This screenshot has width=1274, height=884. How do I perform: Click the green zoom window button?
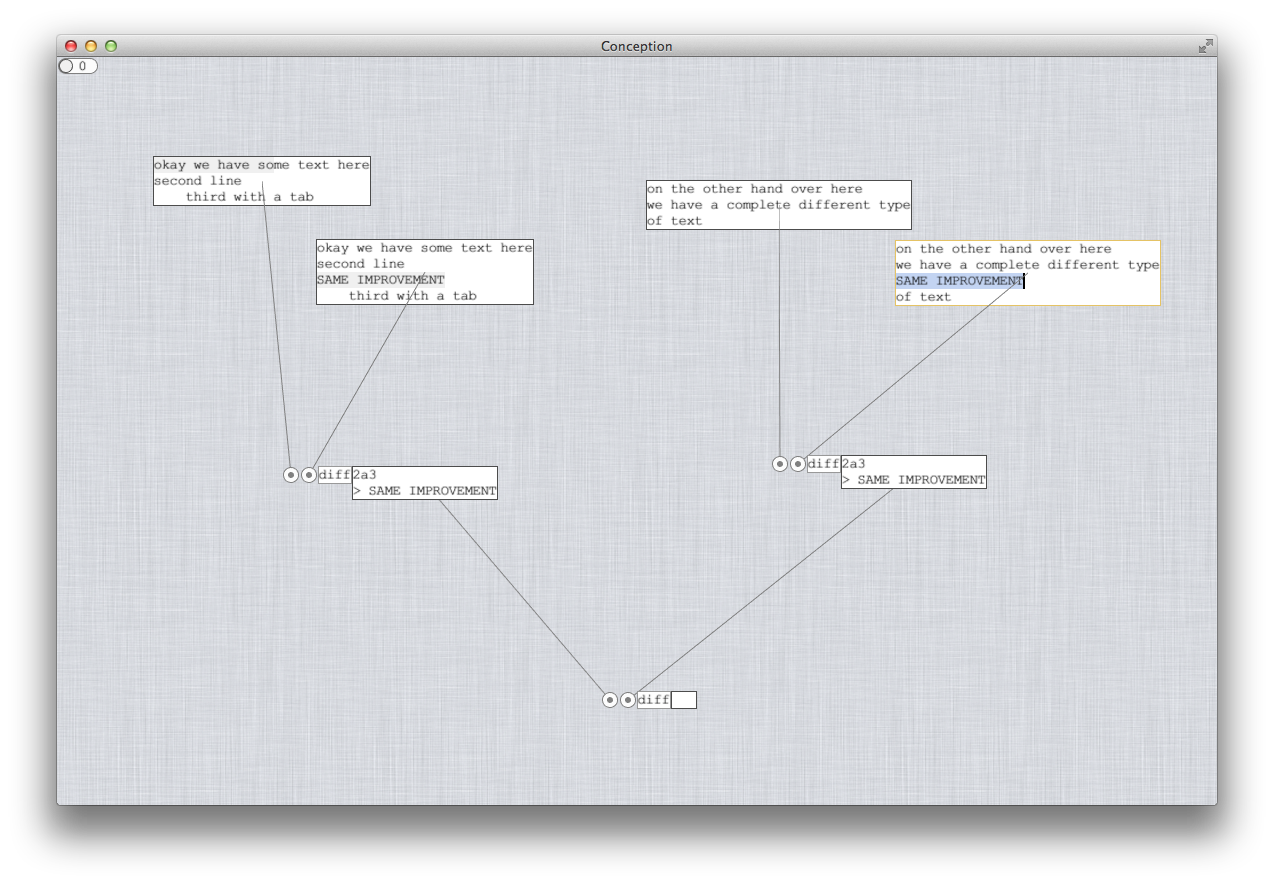point(111,46)
